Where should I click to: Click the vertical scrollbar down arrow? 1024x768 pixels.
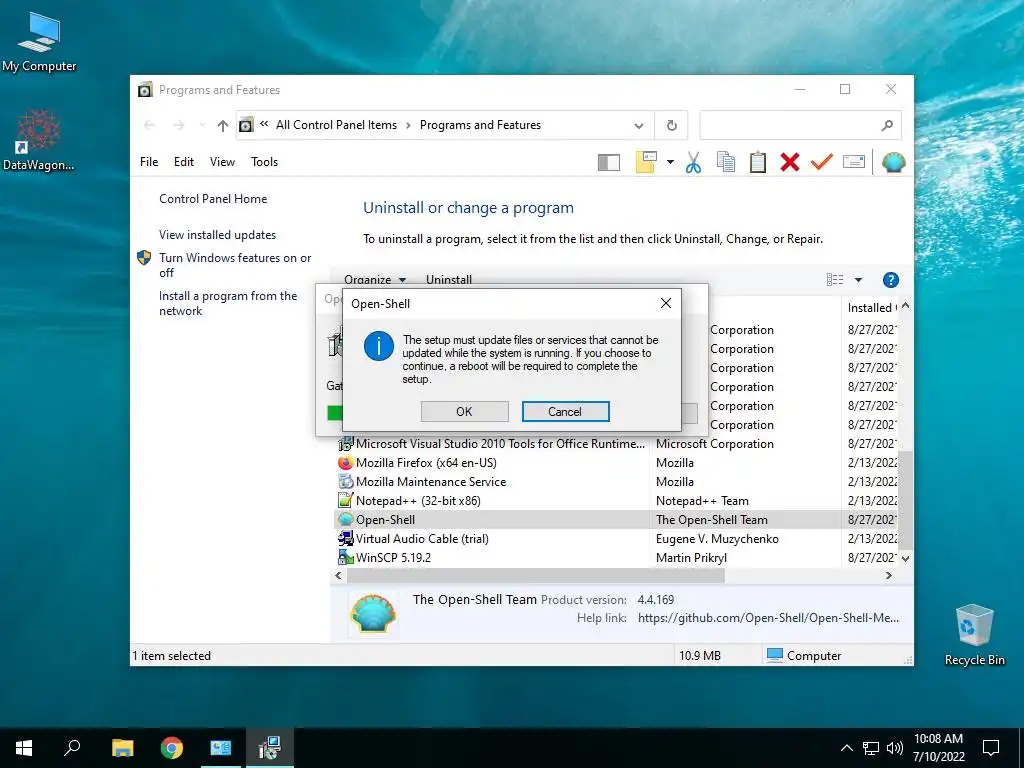point(905,558)
